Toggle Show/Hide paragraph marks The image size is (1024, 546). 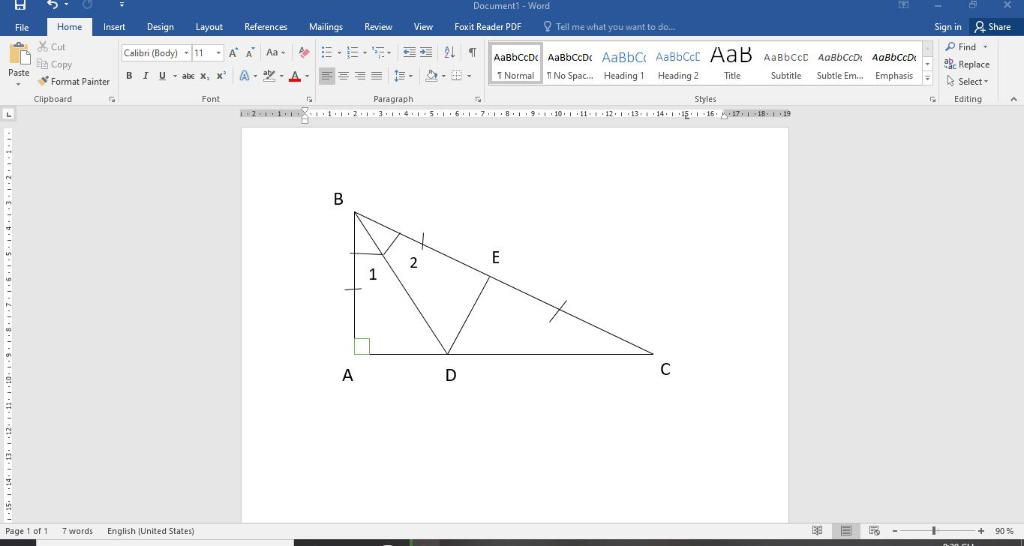(472, 53)
